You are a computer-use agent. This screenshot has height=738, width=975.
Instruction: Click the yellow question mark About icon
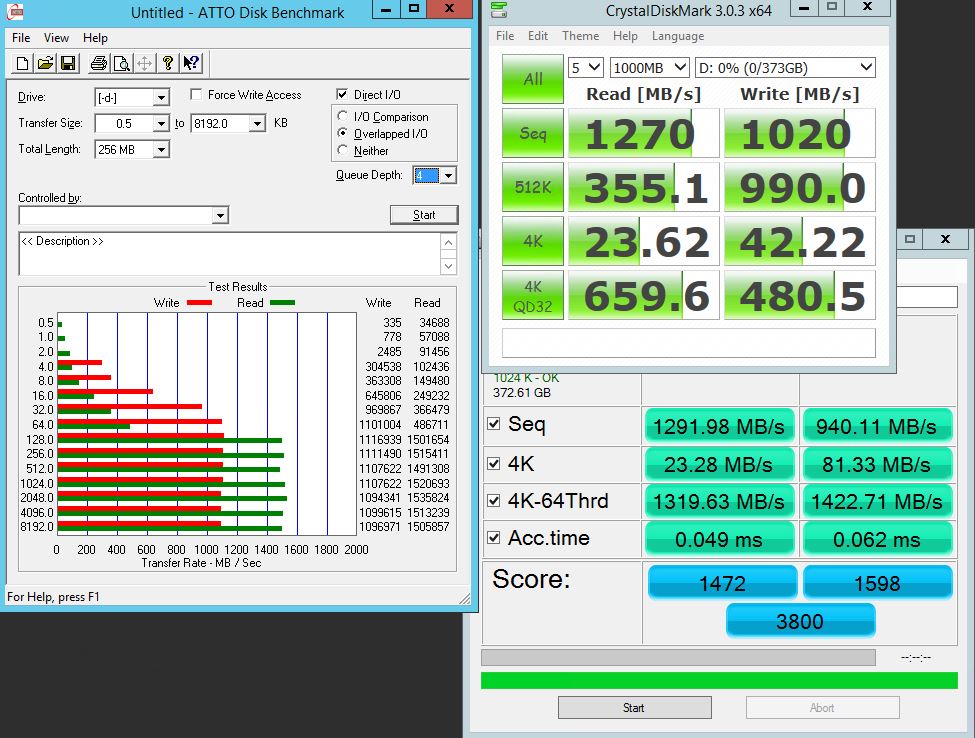coord(168,64)
